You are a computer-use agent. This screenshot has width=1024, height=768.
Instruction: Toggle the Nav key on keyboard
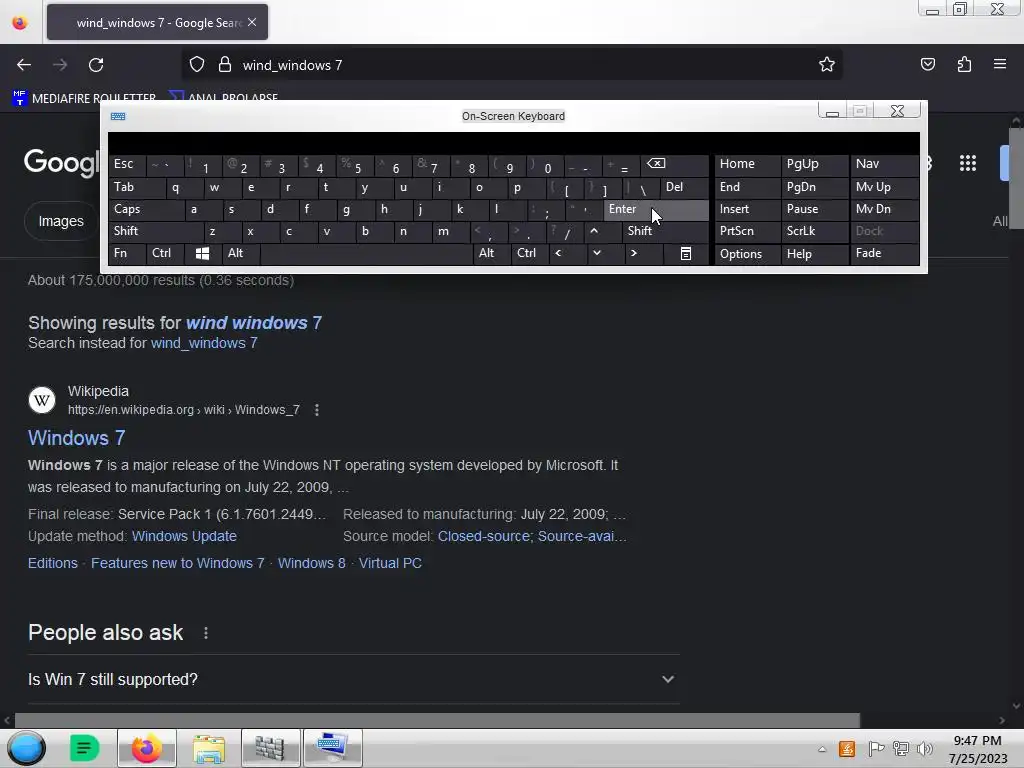coord(884,165)
